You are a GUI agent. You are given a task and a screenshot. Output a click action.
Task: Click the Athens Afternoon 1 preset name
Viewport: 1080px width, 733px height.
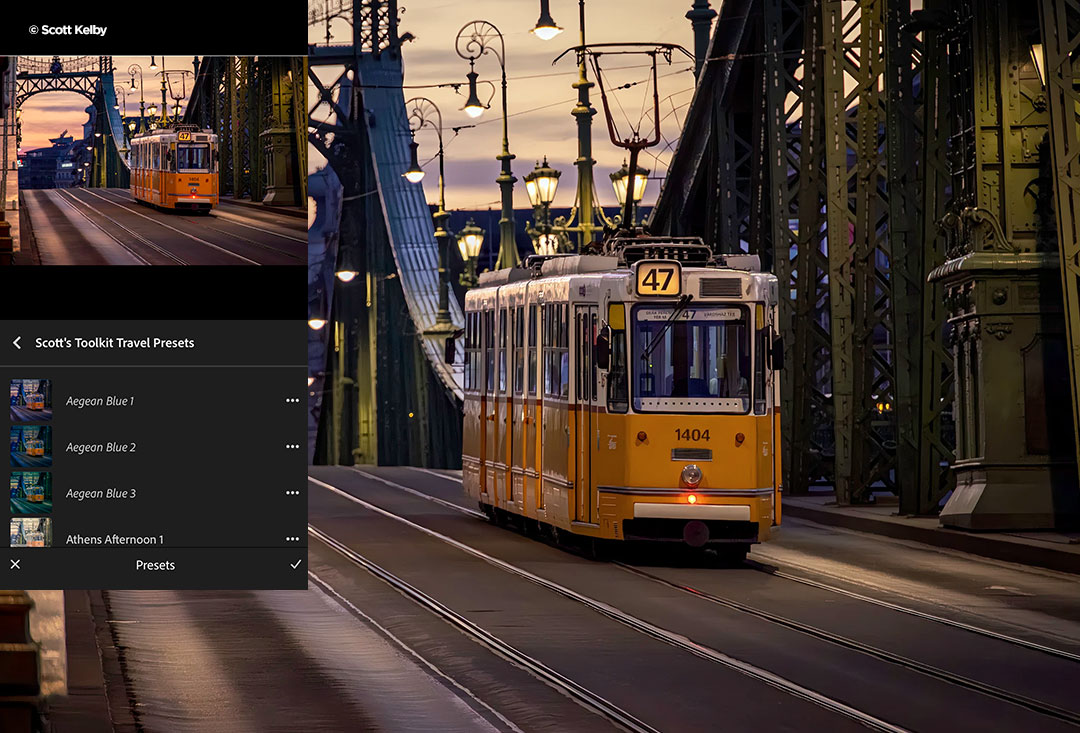click(115, 539)
